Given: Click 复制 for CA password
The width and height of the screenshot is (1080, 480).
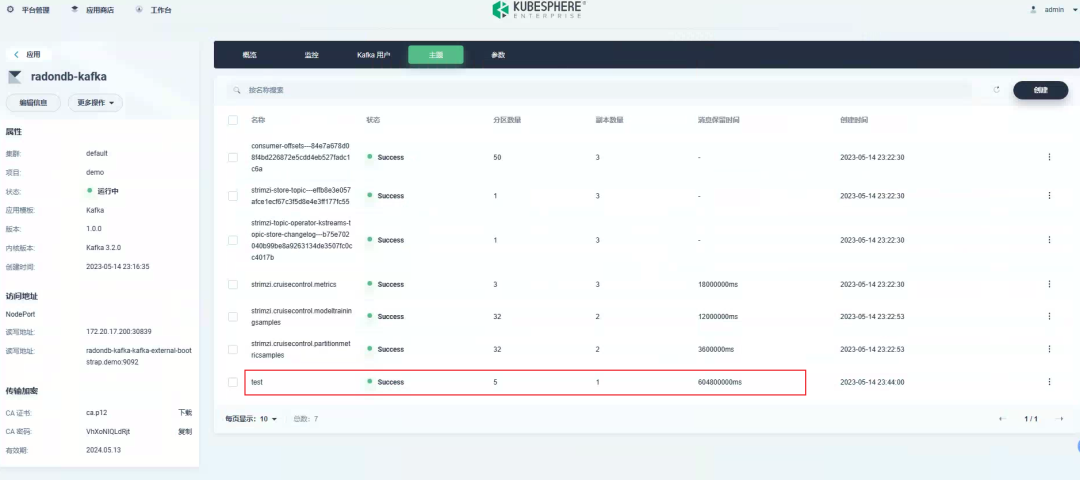Looking at the screenshot, I should [x=185, y=432].
